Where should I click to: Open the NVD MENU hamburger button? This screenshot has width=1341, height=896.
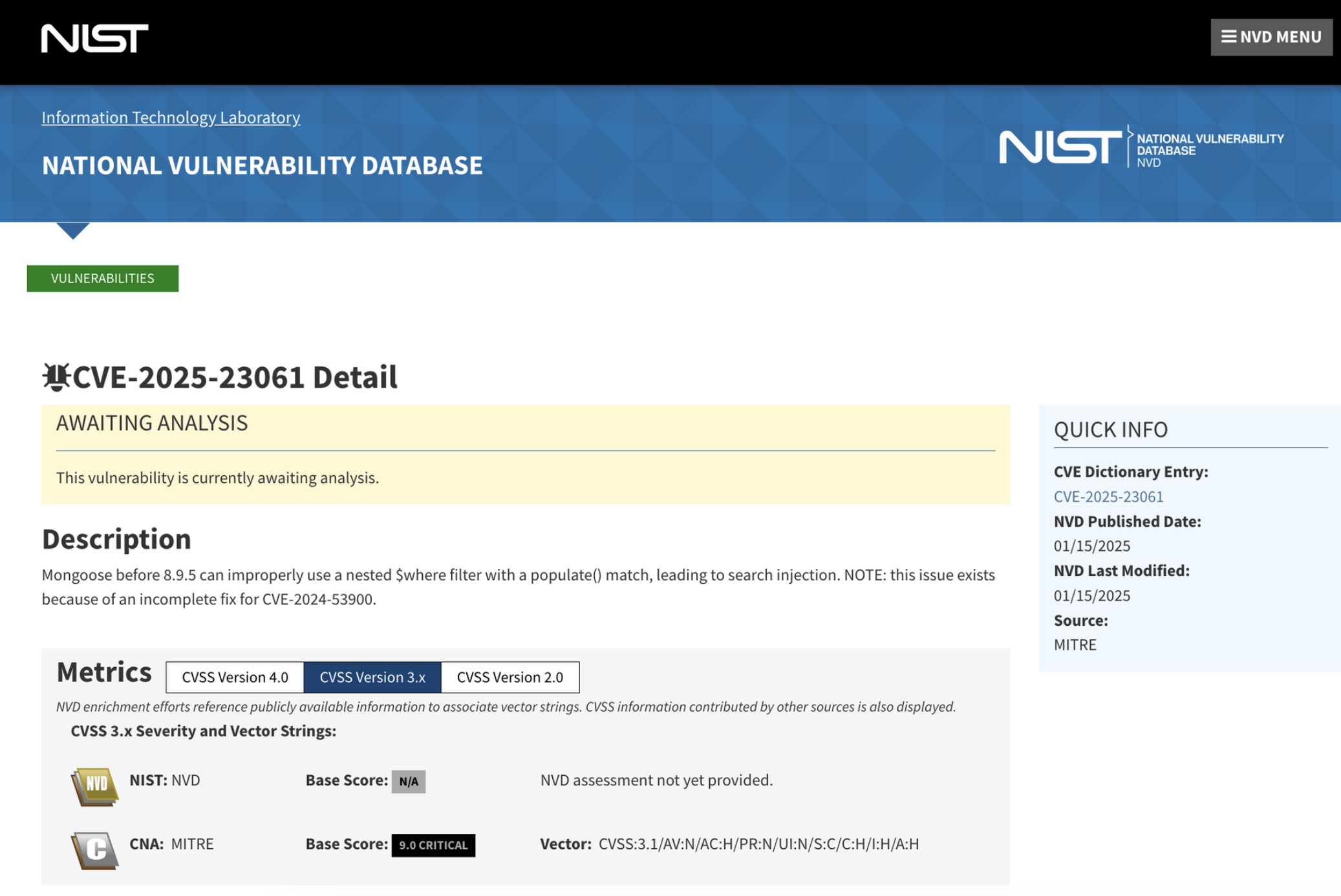point(1271,37)
